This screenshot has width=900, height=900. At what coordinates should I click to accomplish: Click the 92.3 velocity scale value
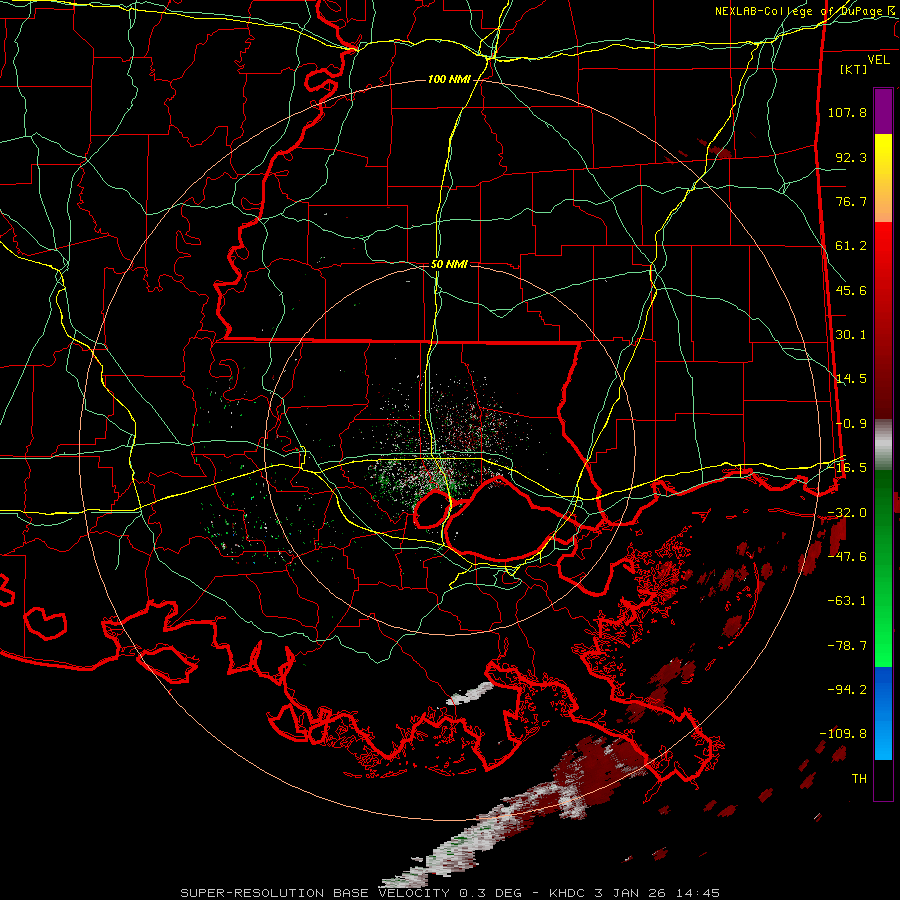click(851, 157)
